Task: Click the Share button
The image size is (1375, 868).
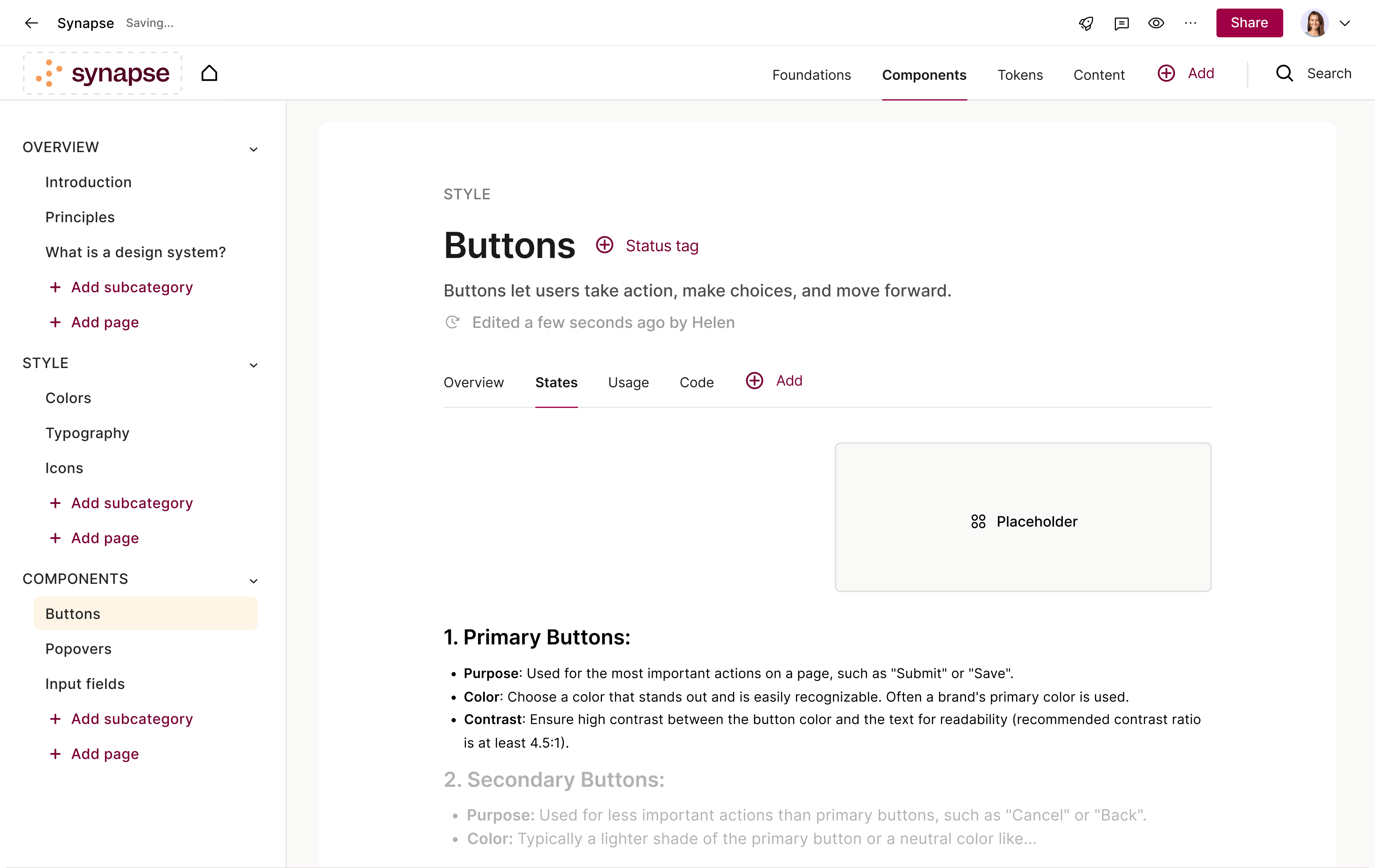Action: pyautogui.click(x=1249, y=23)
